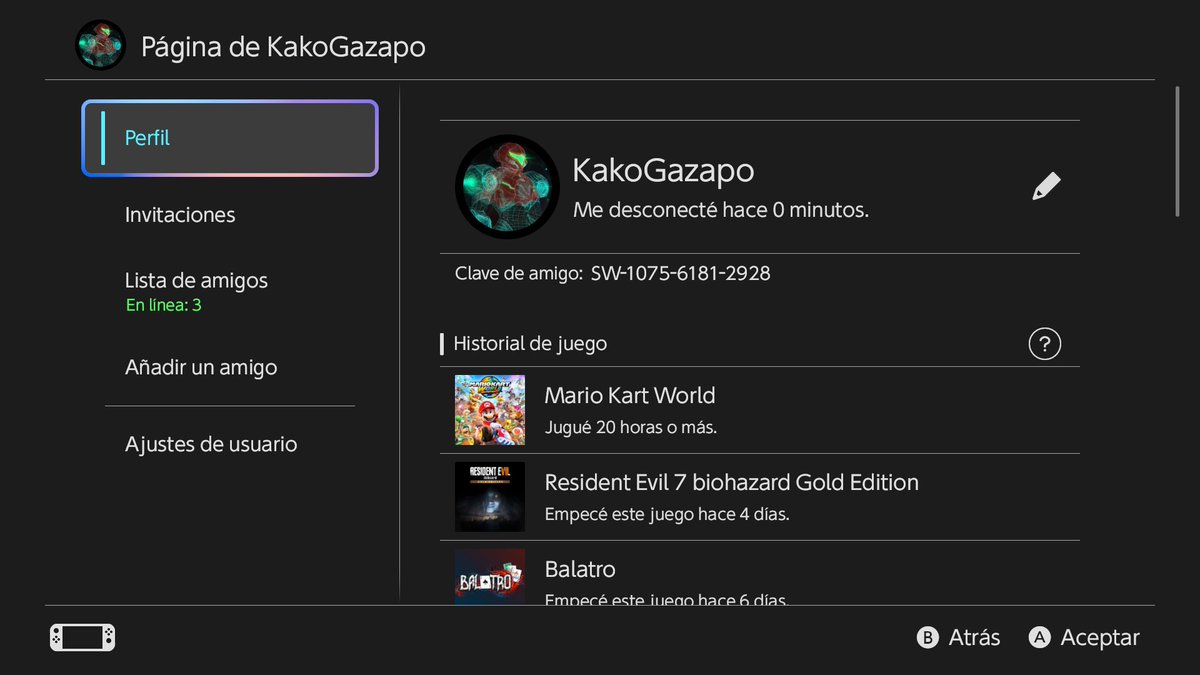Click the 'Página de KakoGazapo' header title
Screen dimensions: 1200x675
coord(283,47)
